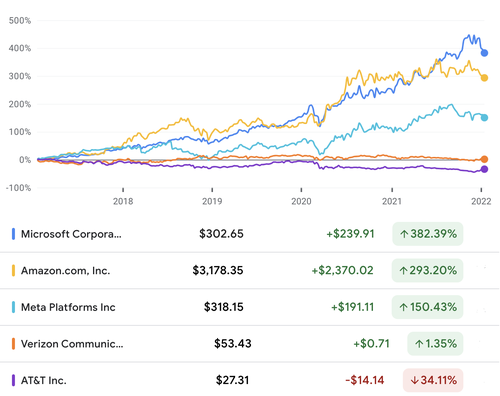Click the 382.39% gain badge for Microsoft
The width and height of the screenshot is (500, 396).
[428, 234]
